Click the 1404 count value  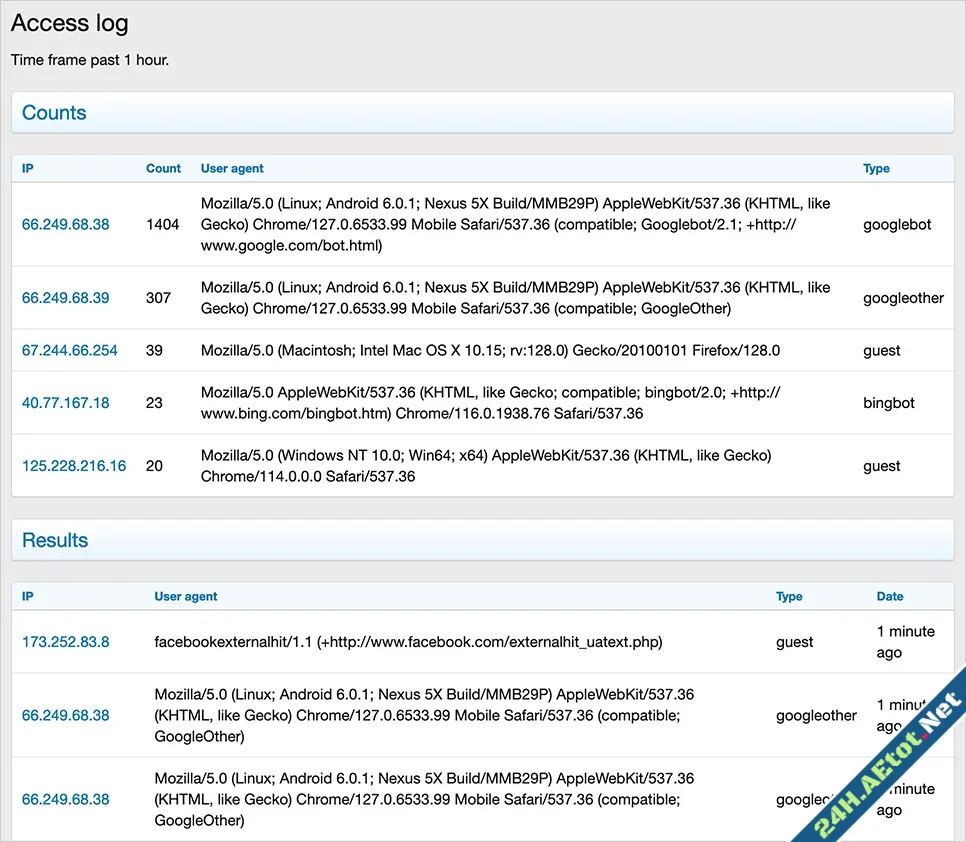(x=163, y=225)
